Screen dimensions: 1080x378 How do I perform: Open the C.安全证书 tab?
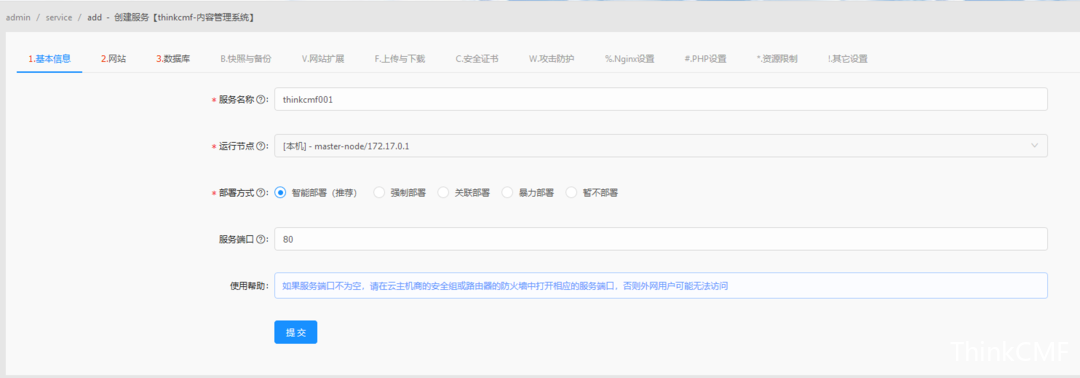pyautogui.click(x=477, y=59)
